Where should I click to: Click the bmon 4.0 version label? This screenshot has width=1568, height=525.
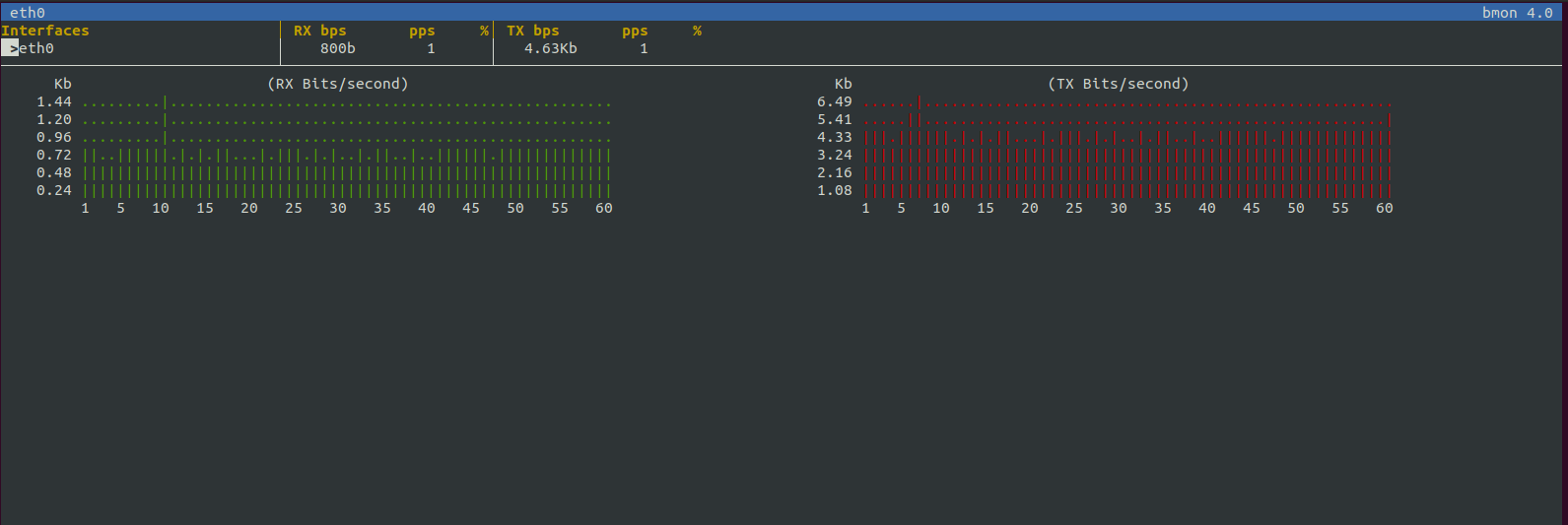coord(1518,13)
